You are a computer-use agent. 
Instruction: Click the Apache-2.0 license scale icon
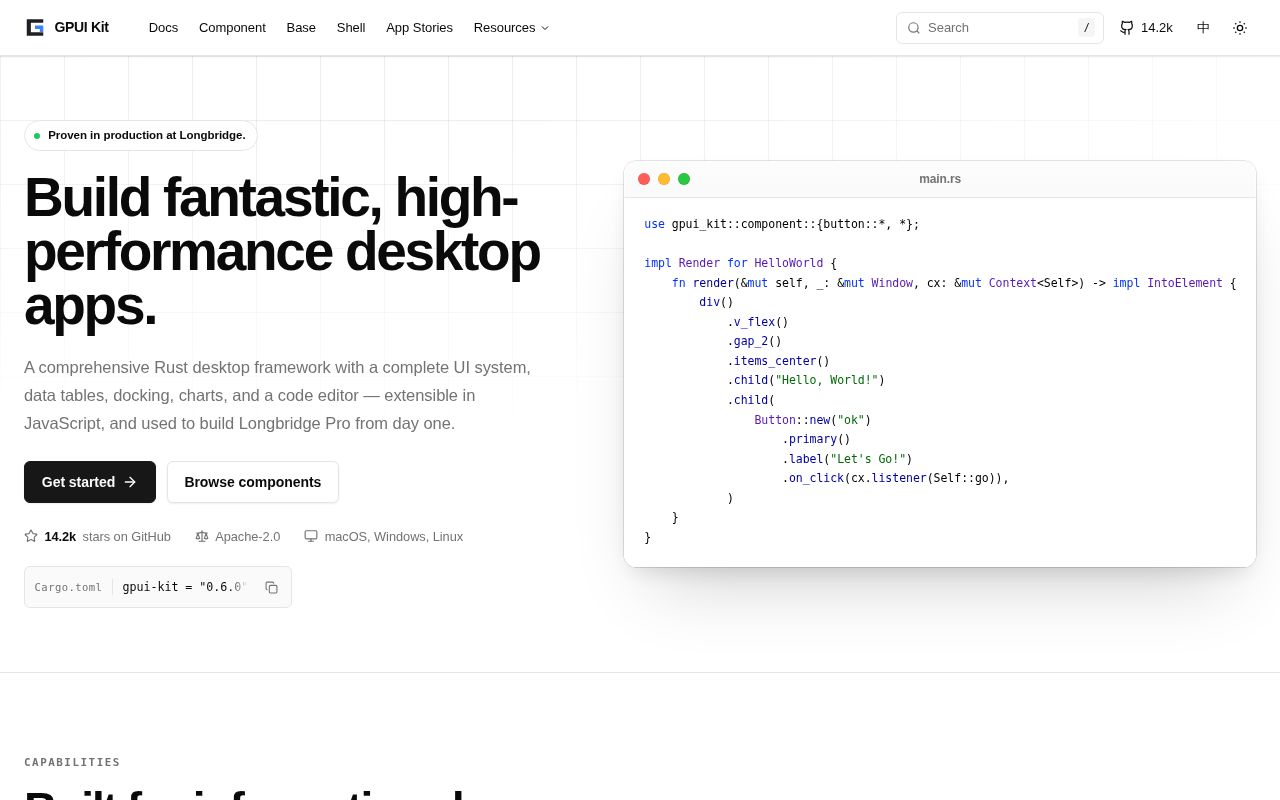[202, 536]
